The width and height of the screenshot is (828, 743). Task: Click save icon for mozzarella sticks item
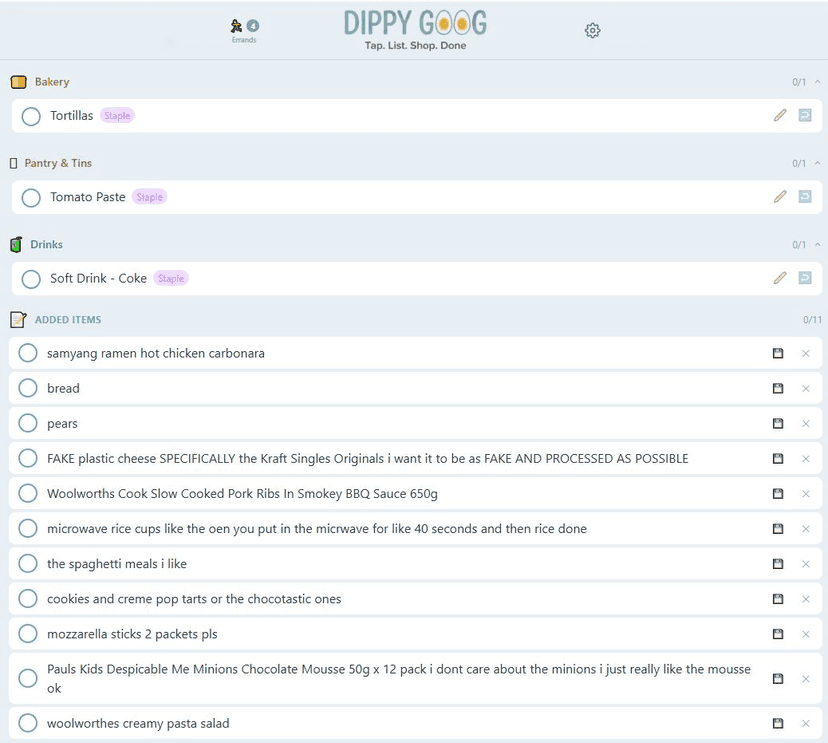coord(778,634)
